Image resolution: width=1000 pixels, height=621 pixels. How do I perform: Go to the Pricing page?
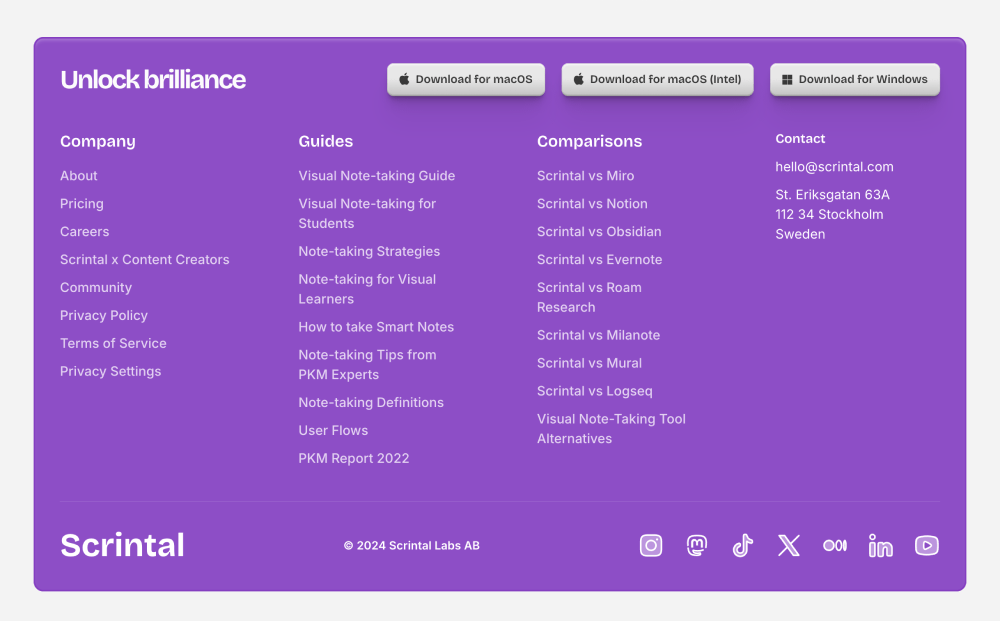click(82, 203)
